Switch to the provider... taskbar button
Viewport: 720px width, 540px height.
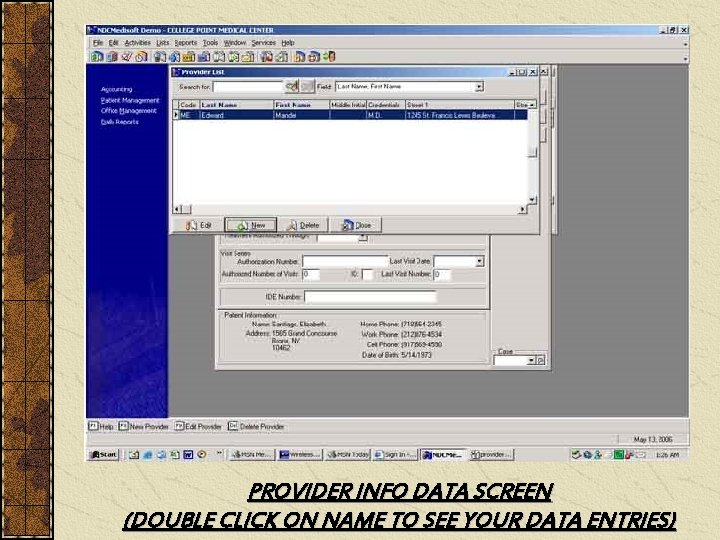click(491, 455)
